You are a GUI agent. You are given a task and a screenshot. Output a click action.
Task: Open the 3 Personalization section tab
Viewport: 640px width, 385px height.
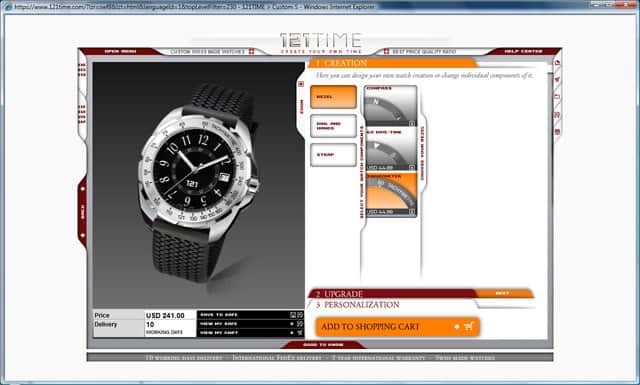[x=392, y=305]
